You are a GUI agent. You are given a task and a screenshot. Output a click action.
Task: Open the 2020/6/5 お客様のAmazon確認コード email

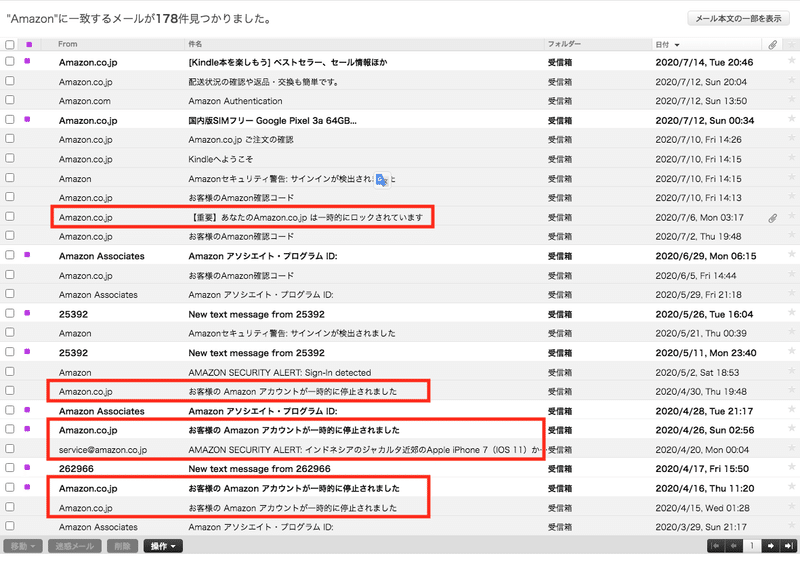pos(241,276)
